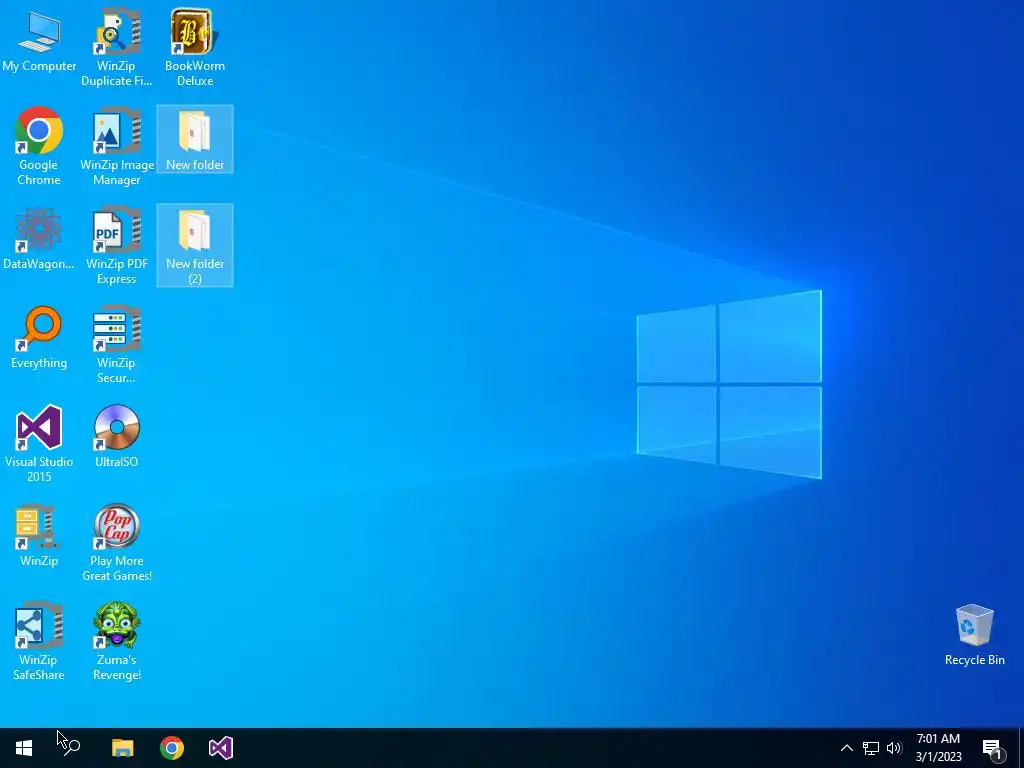Select the Everything search shortcut
This screenshot has height=768, width=1024.
pos(39,338)
